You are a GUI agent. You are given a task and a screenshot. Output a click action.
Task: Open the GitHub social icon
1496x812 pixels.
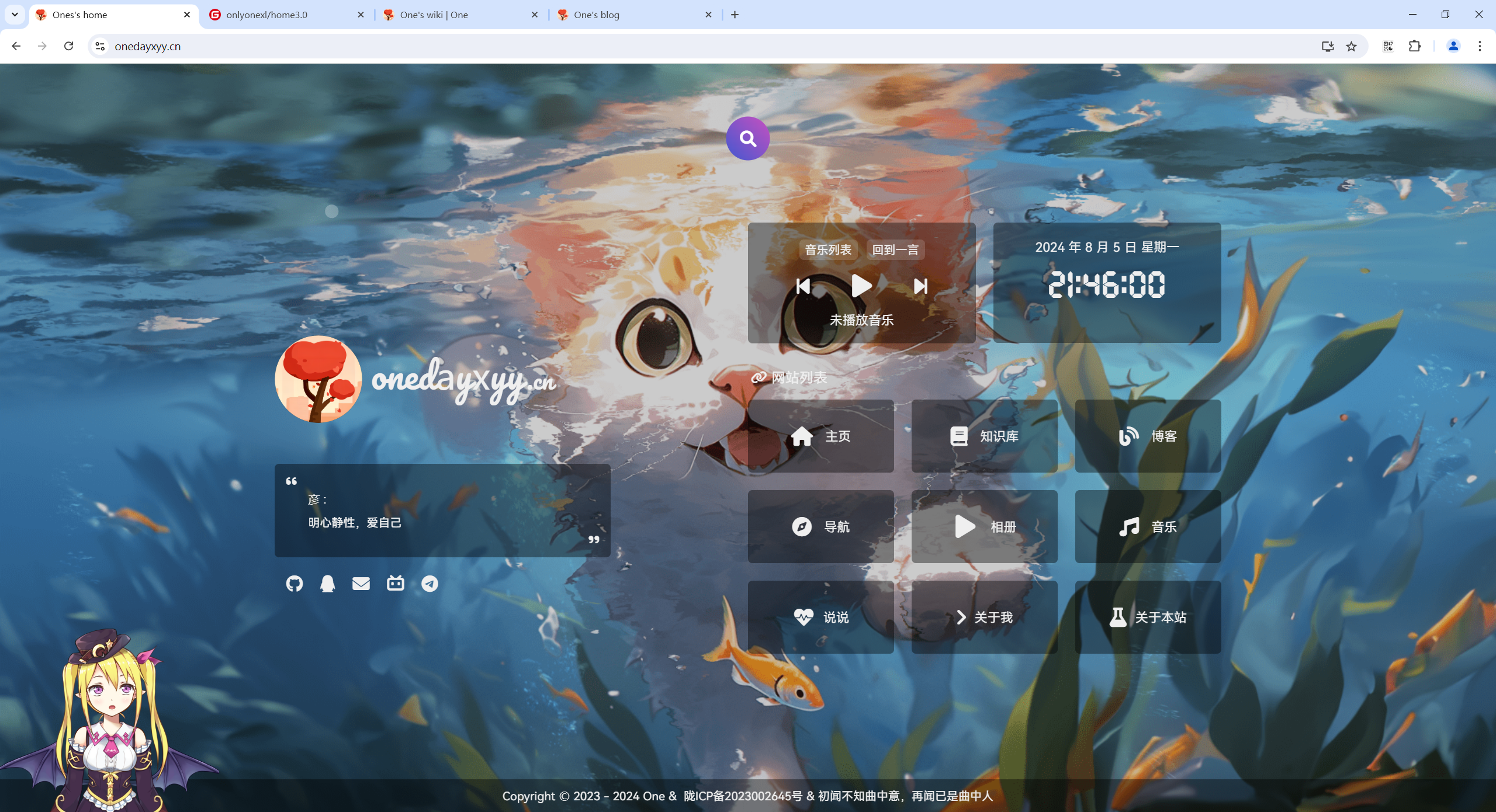tap(295, 584)
